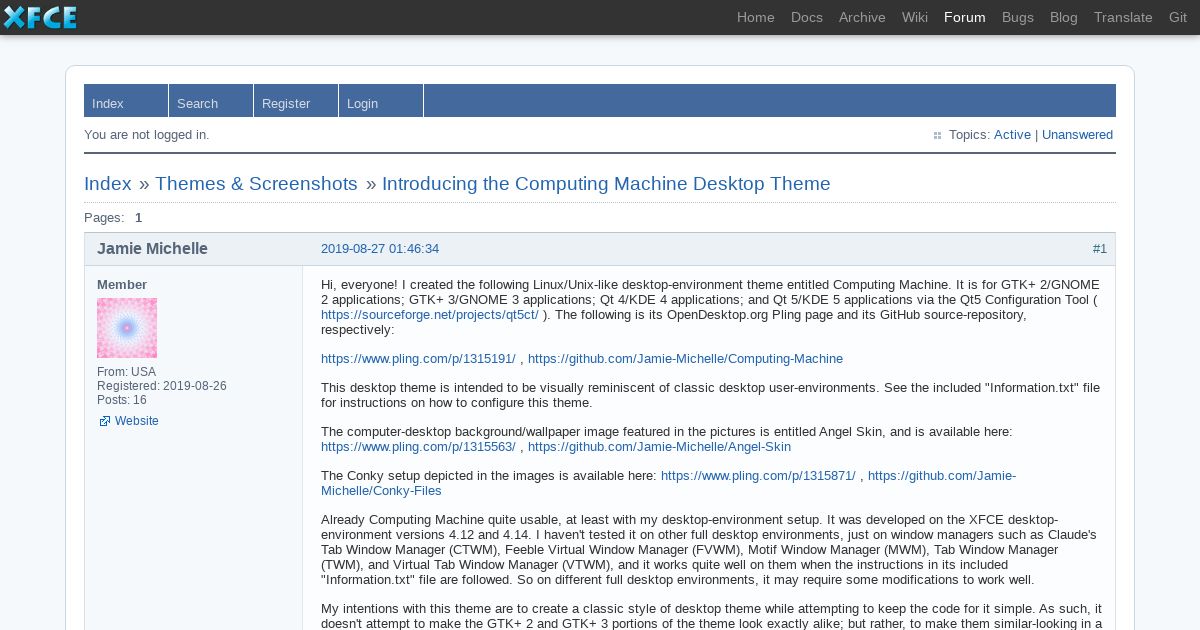Viewport: 1200px width, 630px height.
Task: Click the 'Registered: 2019-08-26' text
Action: (162, 386)
